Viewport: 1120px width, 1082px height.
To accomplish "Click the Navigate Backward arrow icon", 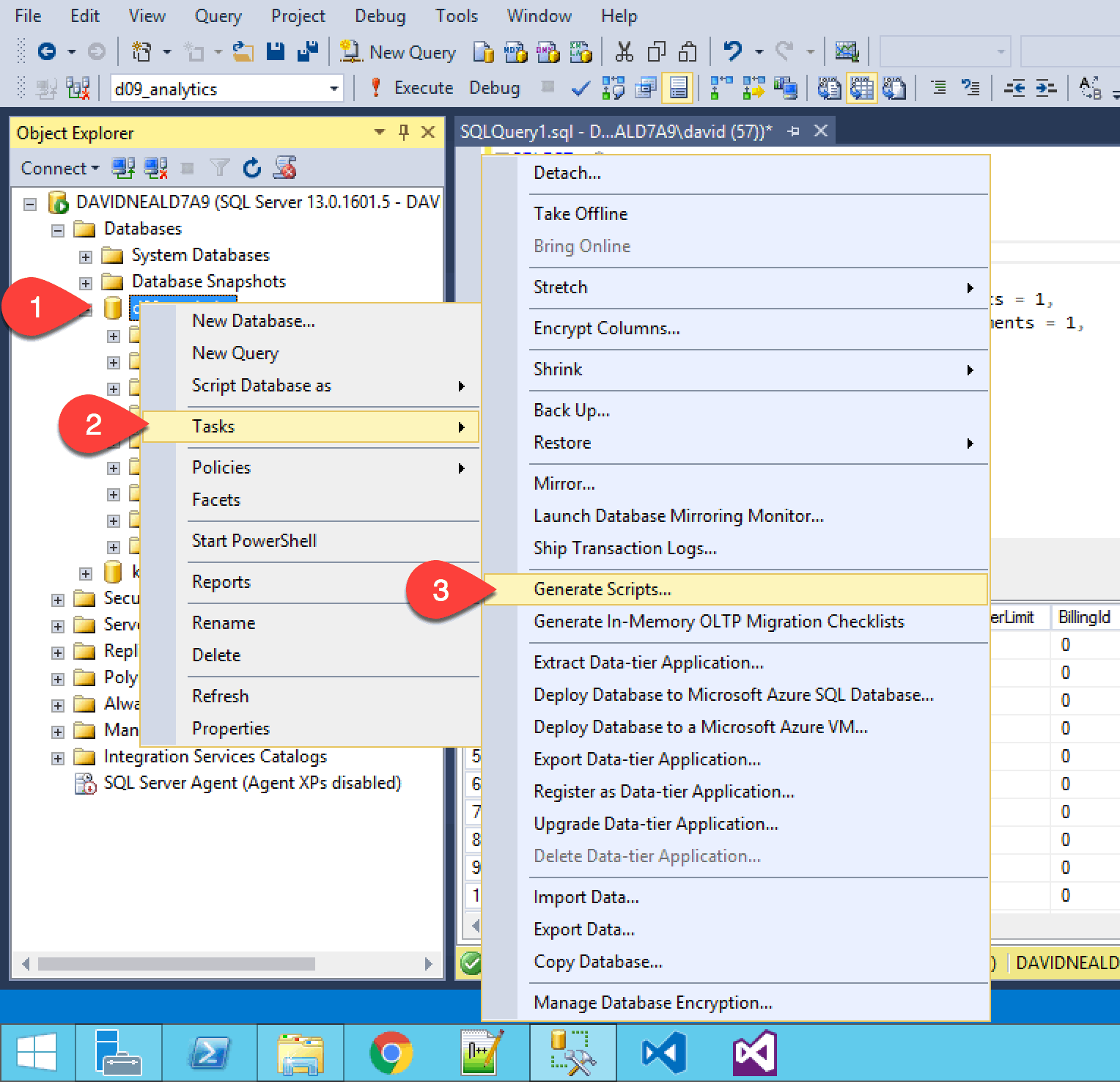I will click(x=47, y=51).
